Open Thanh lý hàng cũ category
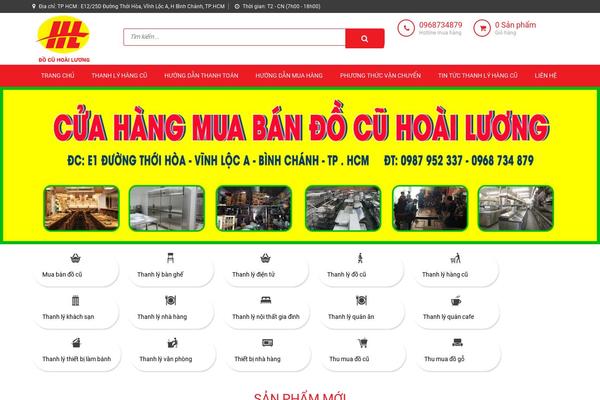600x400 pixels. click(x=445, y=274)
